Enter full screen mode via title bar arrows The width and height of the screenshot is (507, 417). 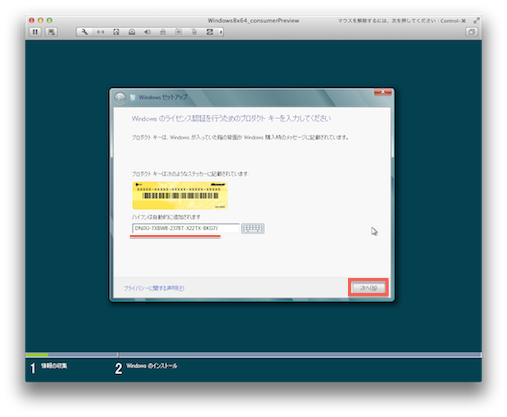pyautogui.click(x=476, y=21)
